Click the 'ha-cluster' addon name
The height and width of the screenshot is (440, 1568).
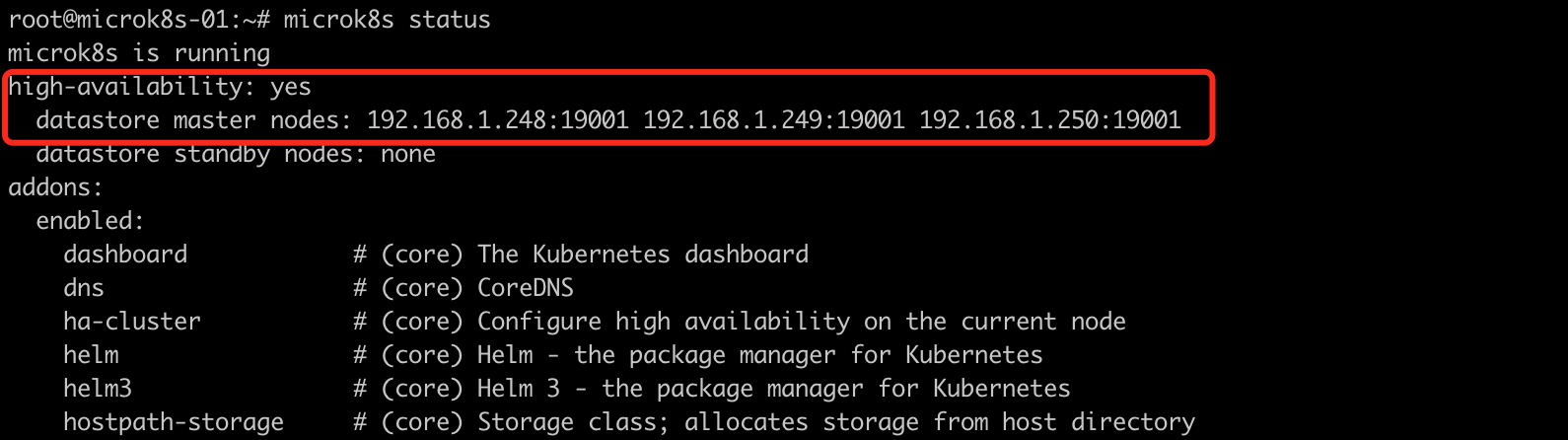(x=132, y=322)
